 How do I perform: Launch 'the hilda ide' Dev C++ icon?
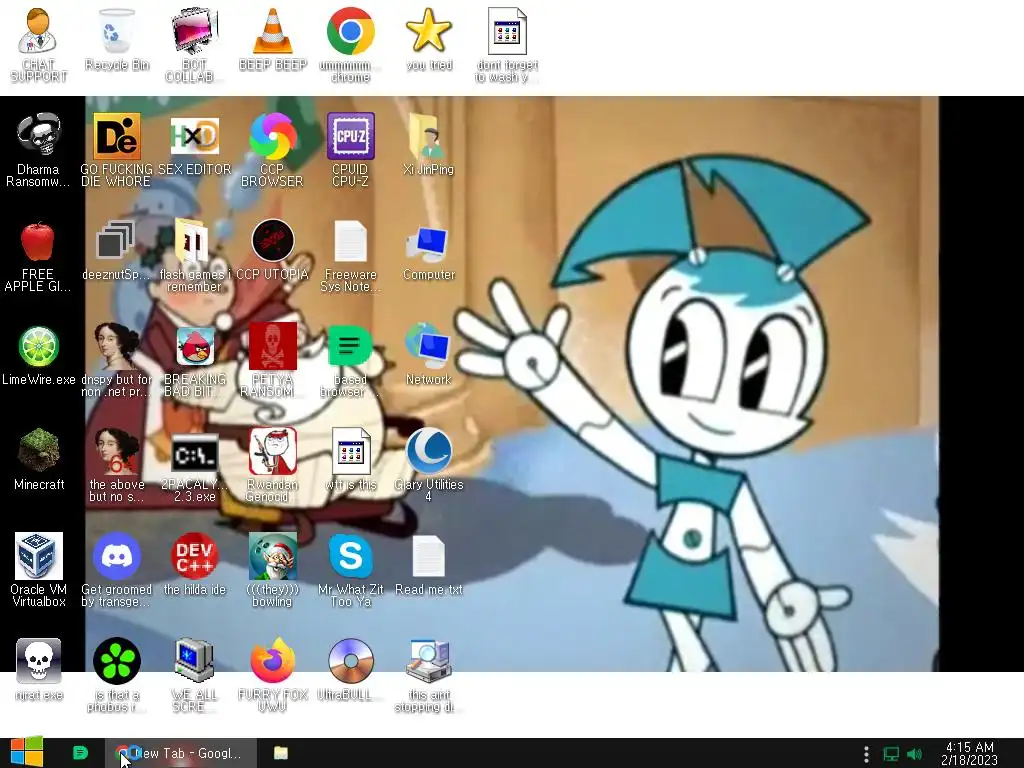click(x=195, y=566)
